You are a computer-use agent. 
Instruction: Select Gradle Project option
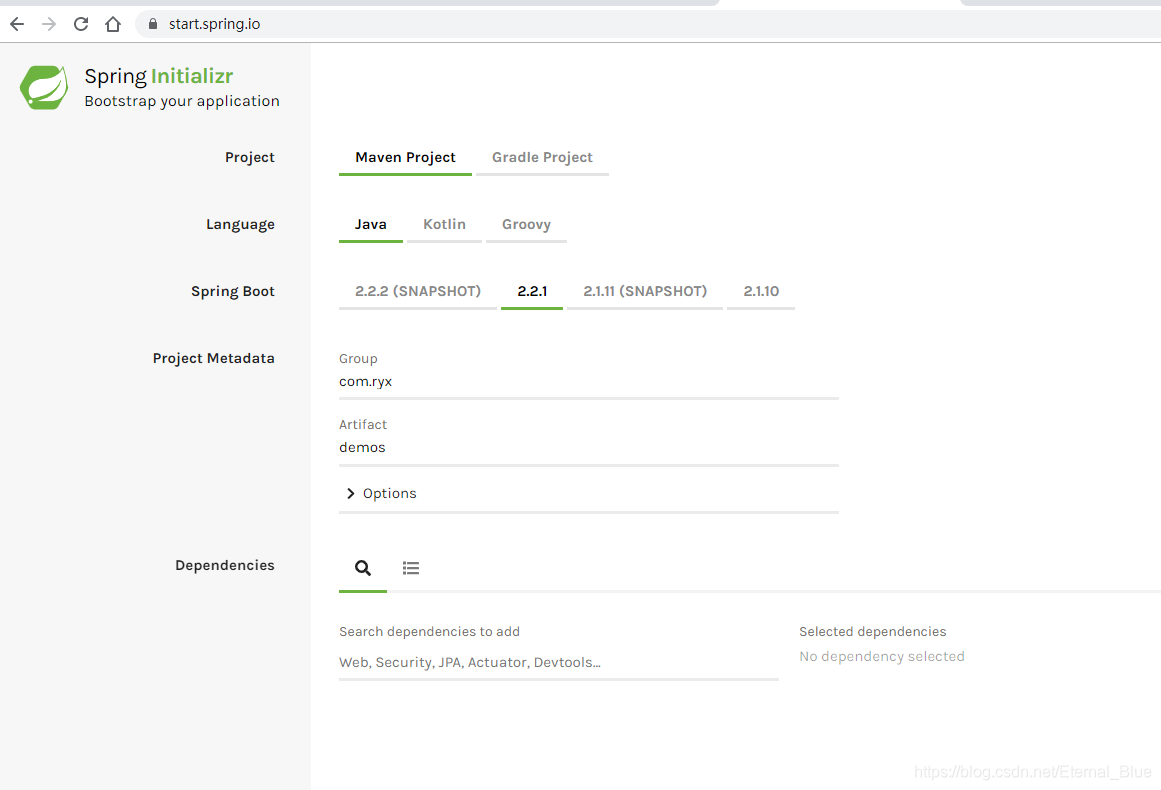tap(542, 158)
